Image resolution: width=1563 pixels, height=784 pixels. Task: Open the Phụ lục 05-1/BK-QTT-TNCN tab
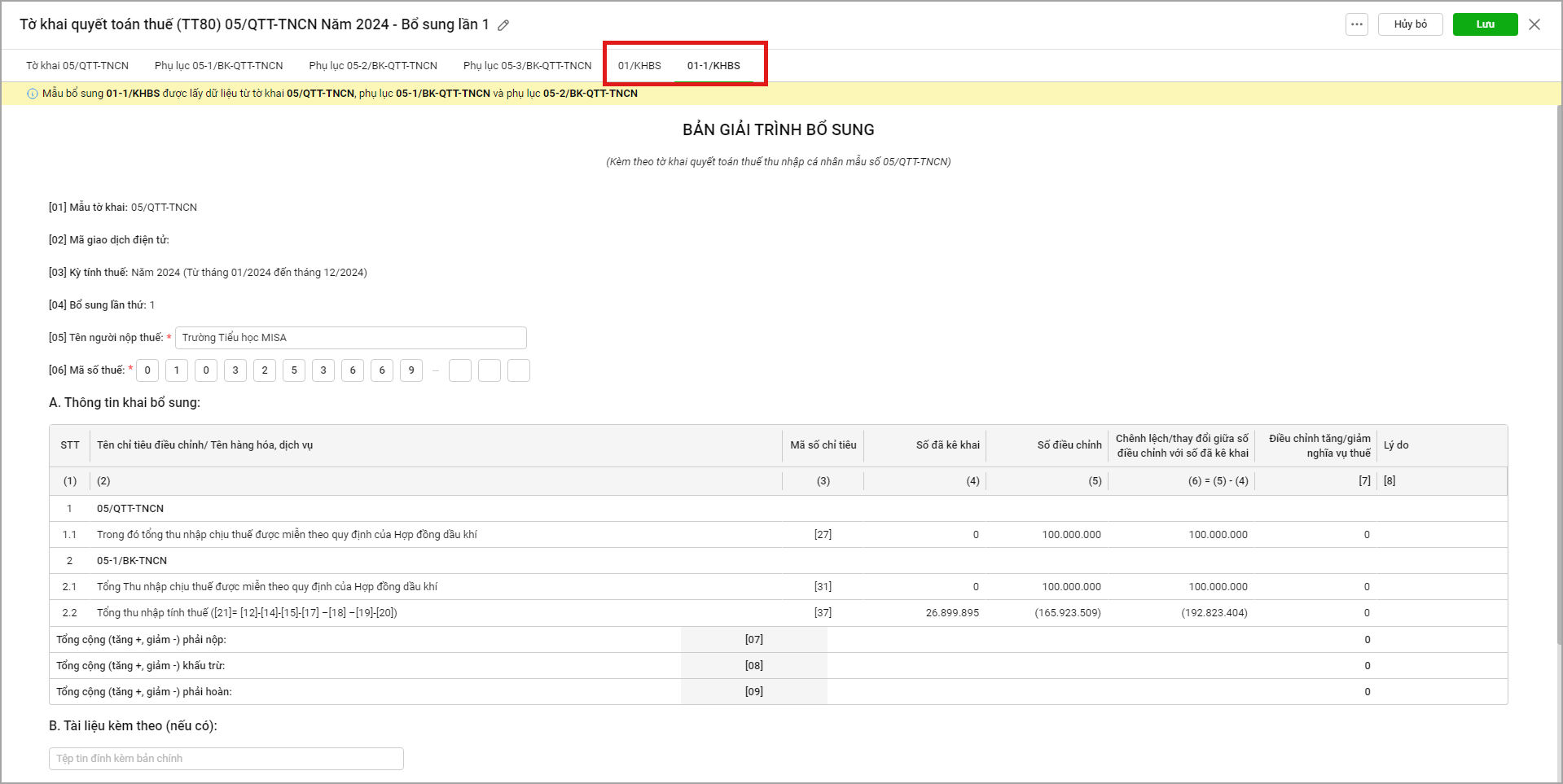[218, 66]
